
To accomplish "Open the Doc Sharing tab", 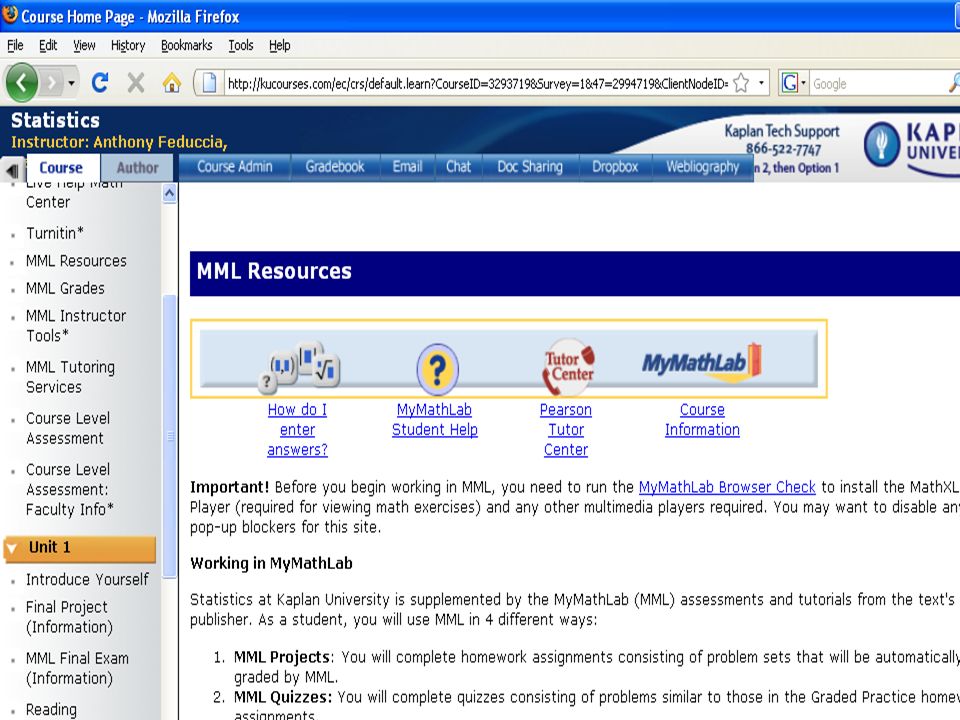I will pos(530,167).
